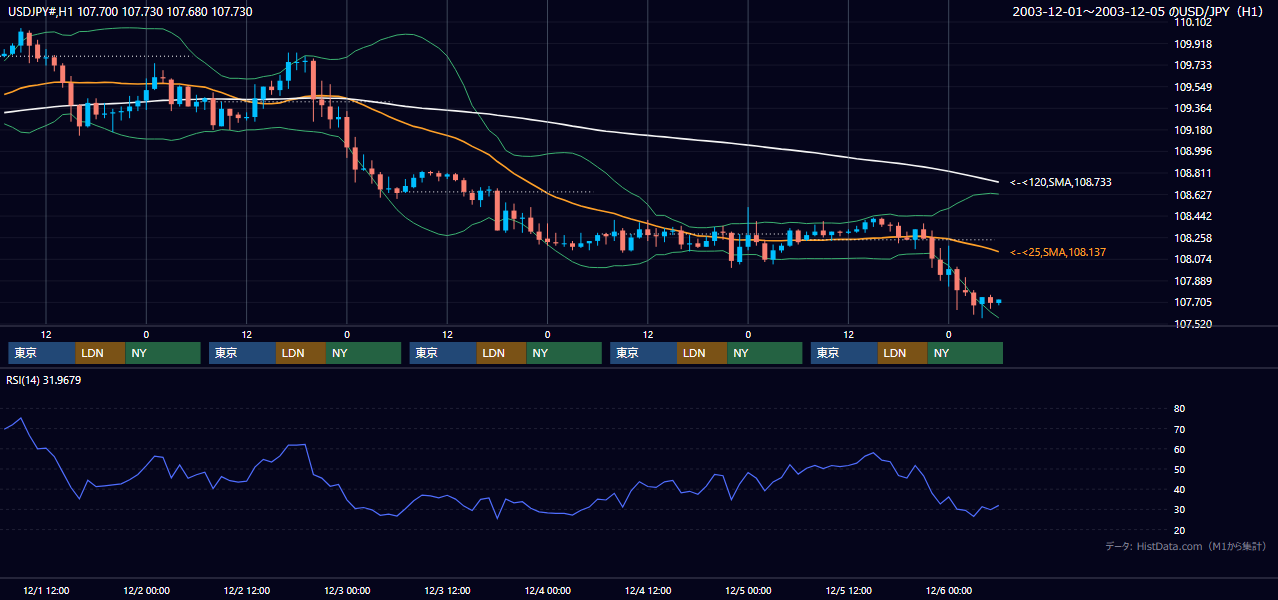This screenshot has height=600, width=1278.
Task: Click the 109.549 price axis label
Action: pyautogui.click(x=1192, y=87)
